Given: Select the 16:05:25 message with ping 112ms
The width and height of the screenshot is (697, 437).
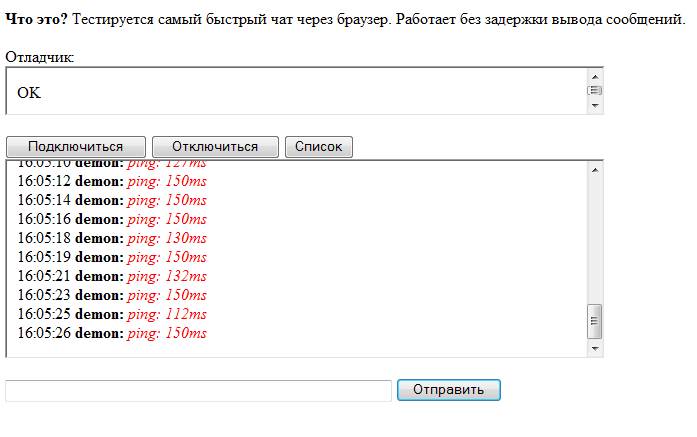Looking at the screenshot, I should 112,314.
